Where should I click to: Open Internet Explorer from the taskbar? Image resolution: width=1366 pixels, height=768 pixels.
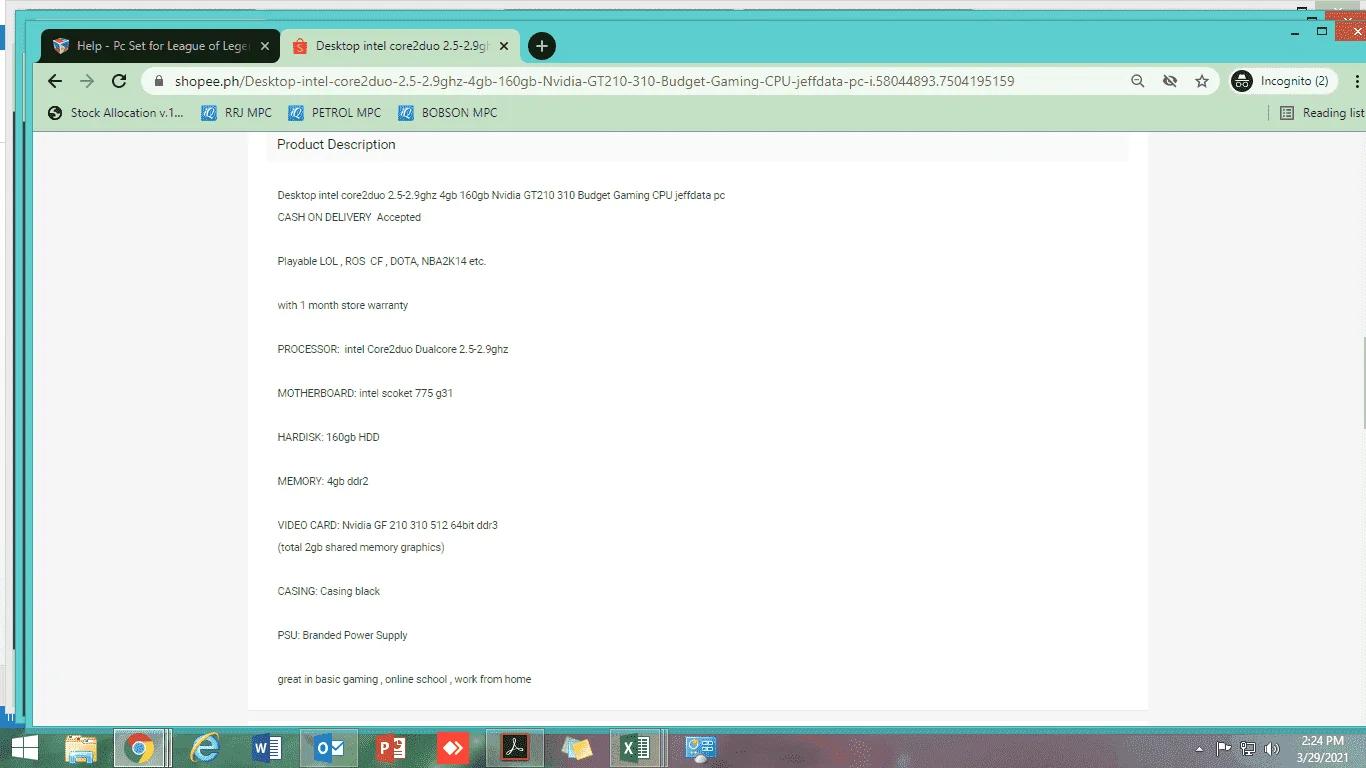205,748
